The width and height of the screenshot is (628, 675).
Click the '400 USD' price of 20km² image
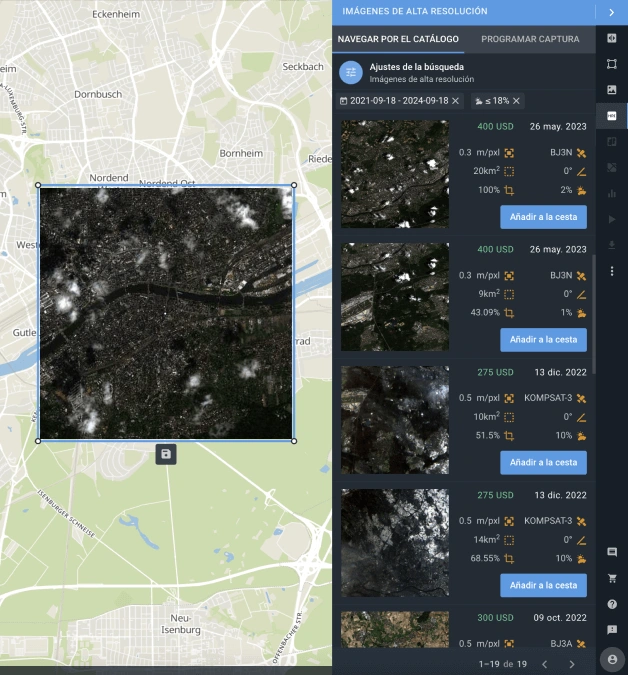495,127
